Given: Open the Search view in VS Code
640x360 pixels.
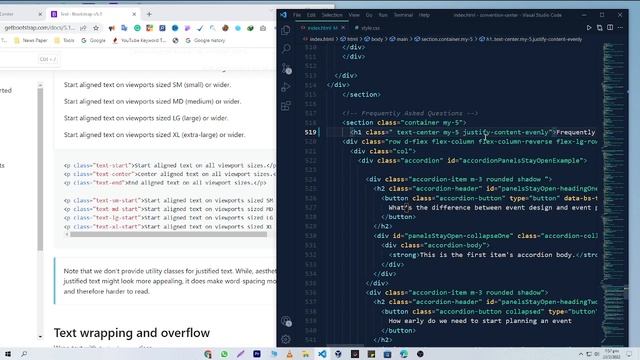Looking at the screenshot, I should point(286,49).
